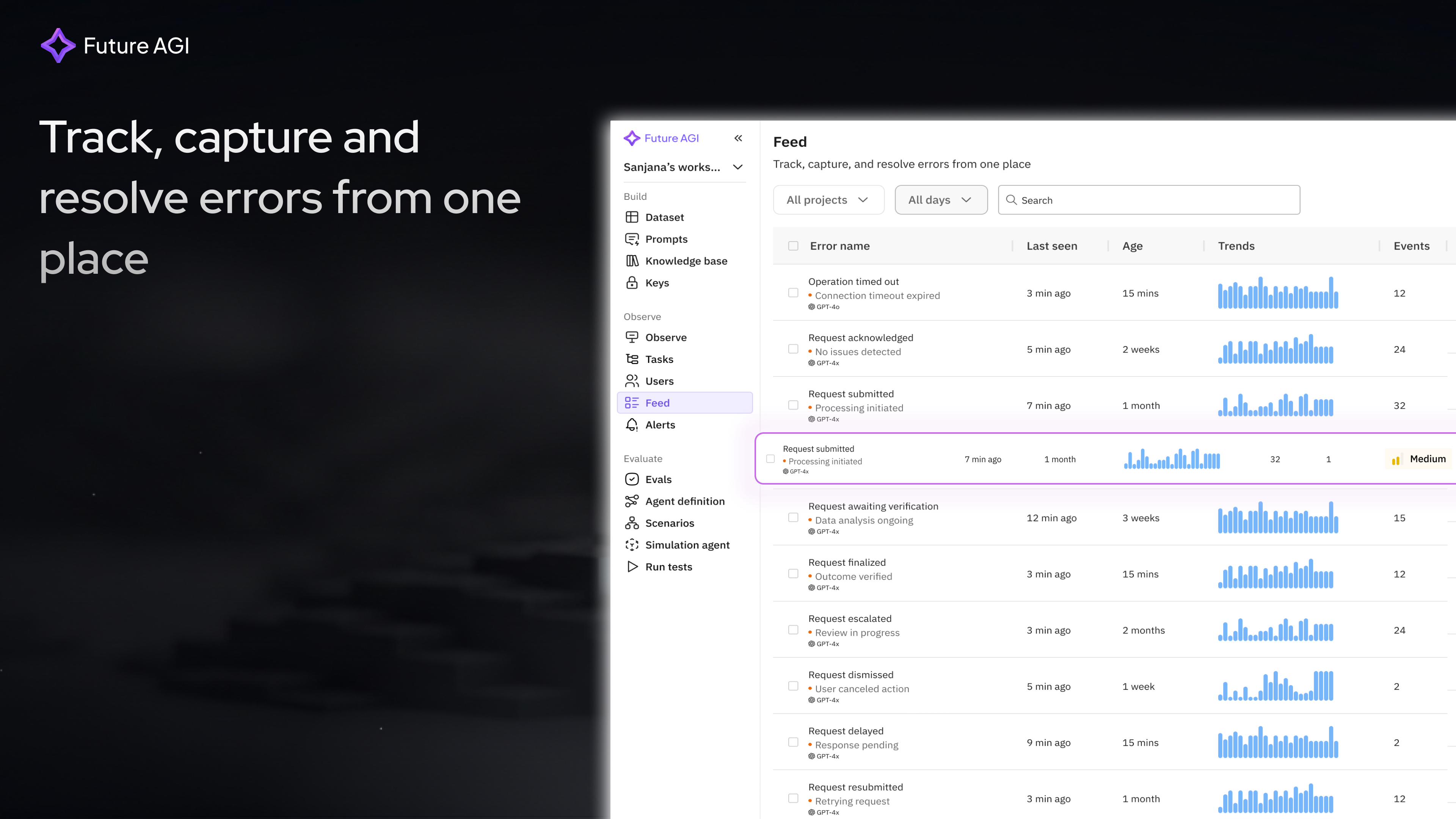Open the All projects dropdown
1456x819 pixels.
tap(828, 200)
